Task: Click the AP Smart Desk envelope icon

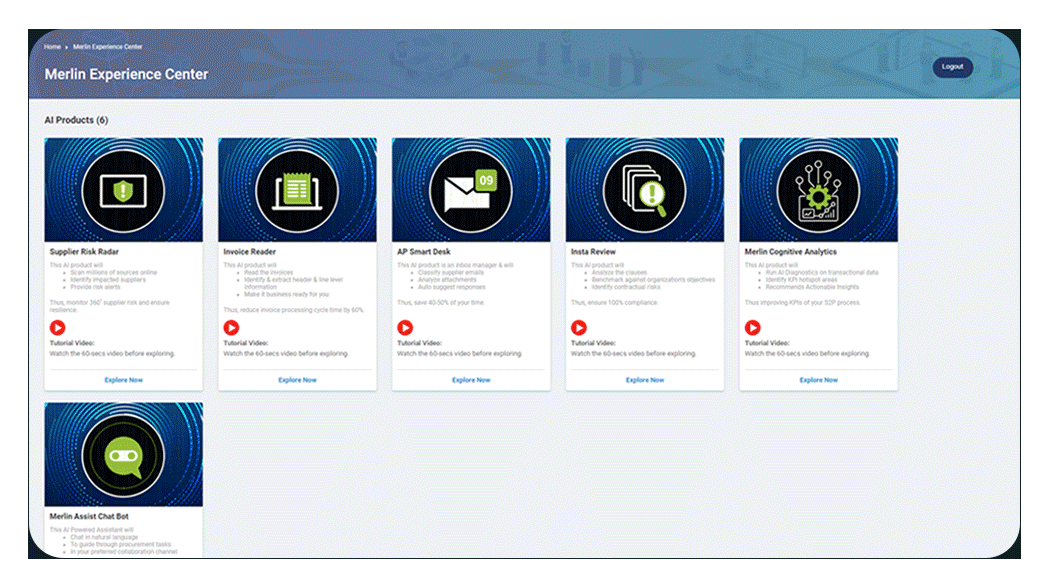Action: click(x=471, y=191)
